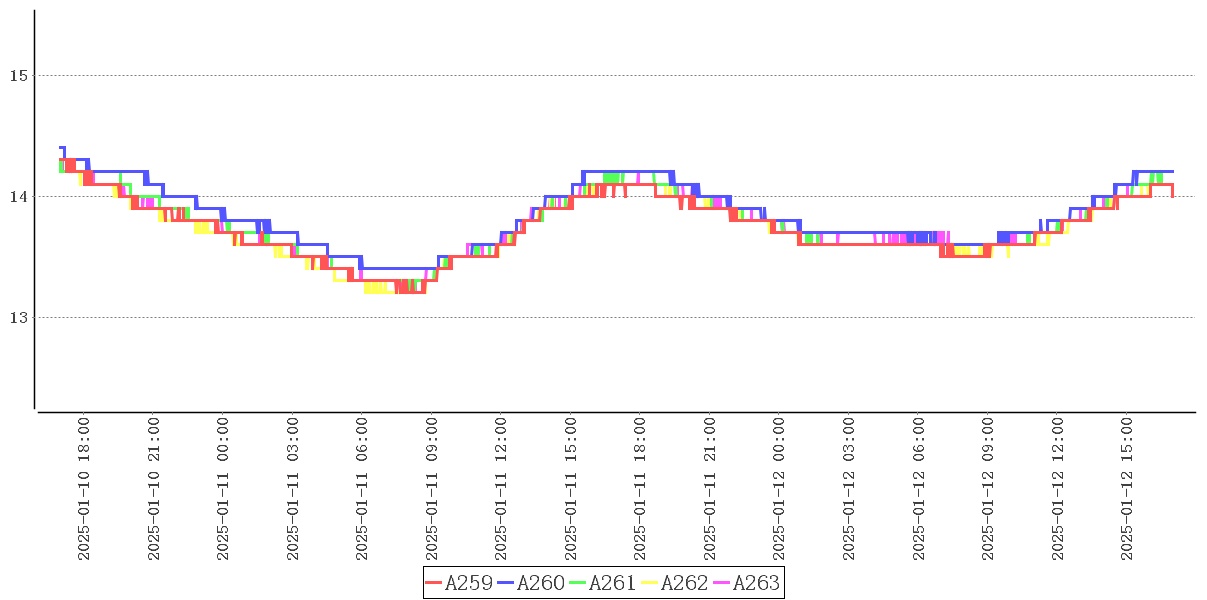Click the red line swatch beside A259

(x=434, y=583)
